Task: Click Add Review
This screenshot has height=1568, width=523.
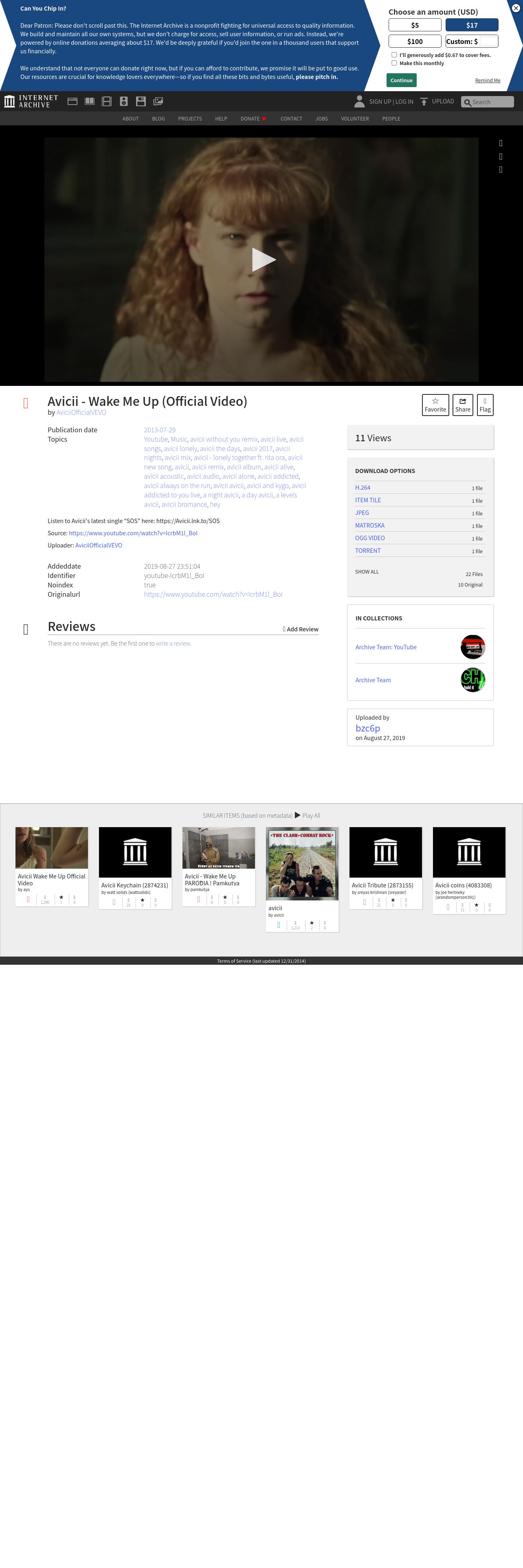Action: [x=300, y=629]
